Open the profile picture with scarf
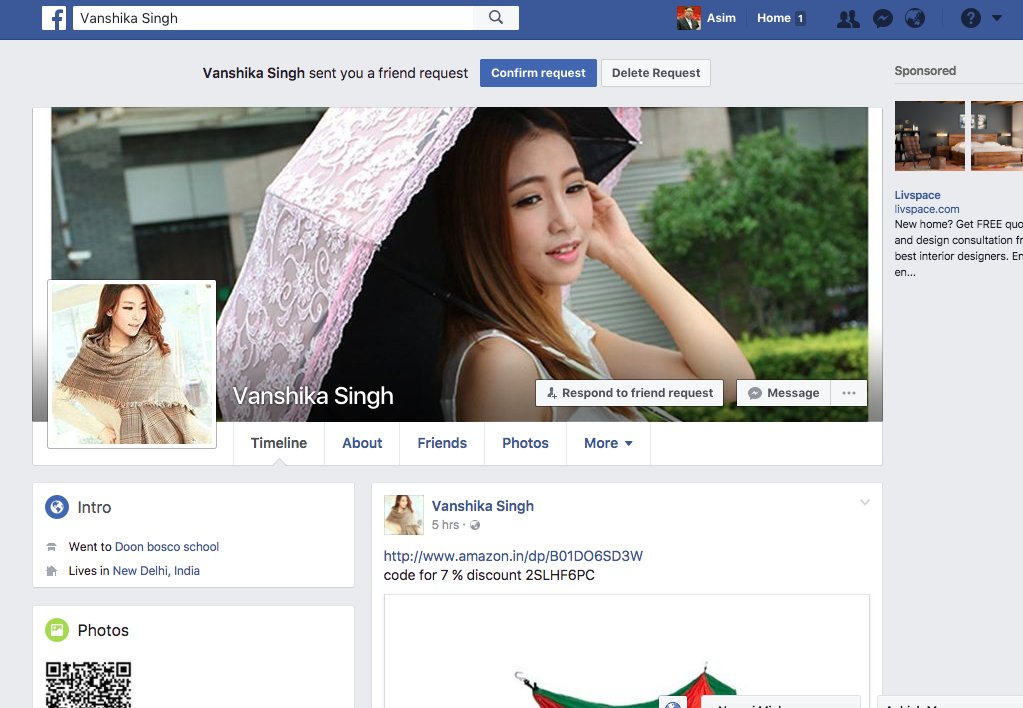 coord(132,364)
